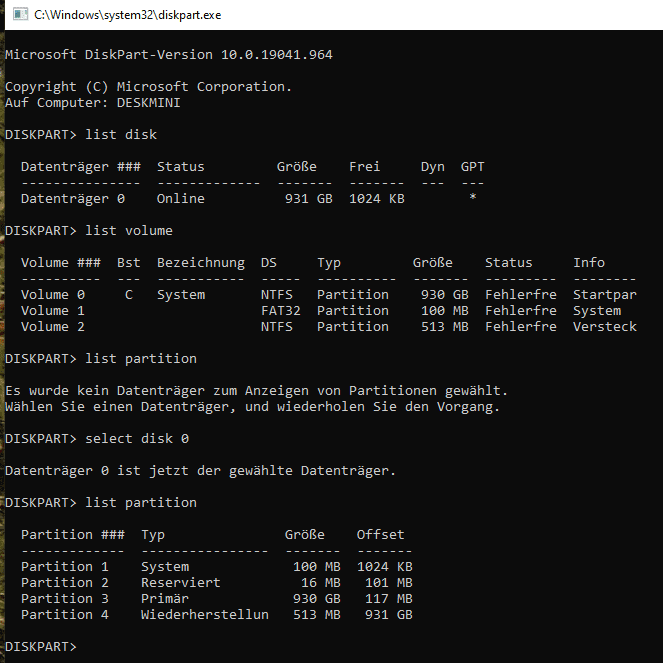Click the 'Volume ###' column header

tap(61, 263)
